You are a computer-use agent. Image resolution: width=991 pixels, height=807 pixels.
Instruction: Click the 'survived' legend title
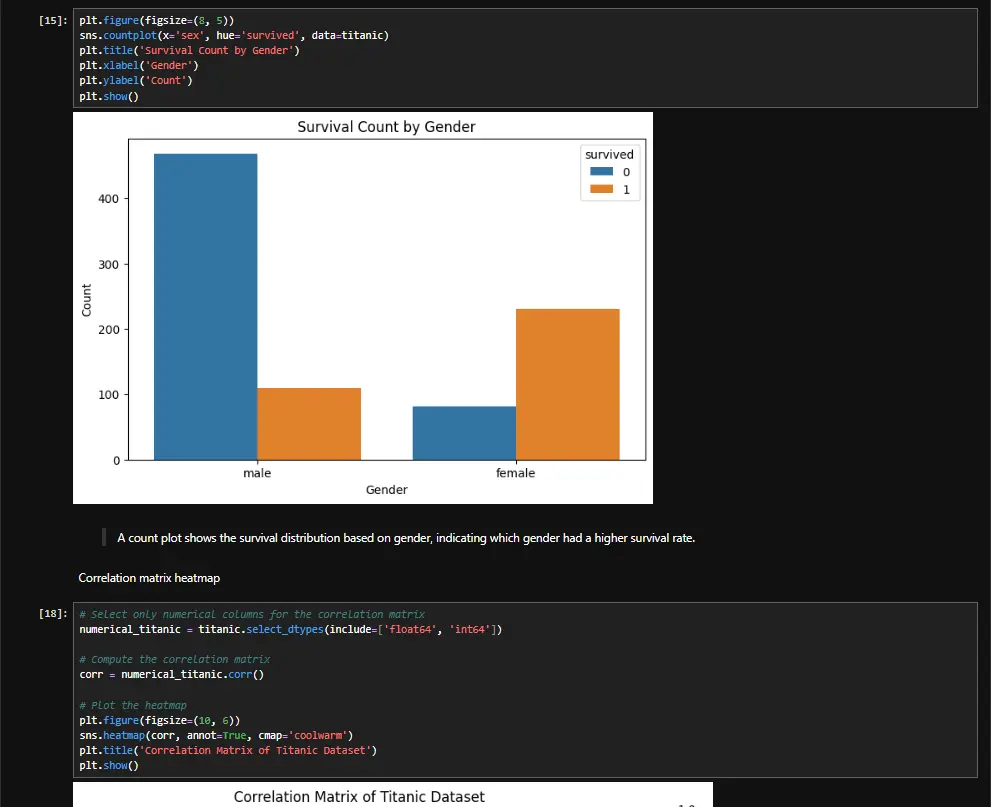coord(609,155)
